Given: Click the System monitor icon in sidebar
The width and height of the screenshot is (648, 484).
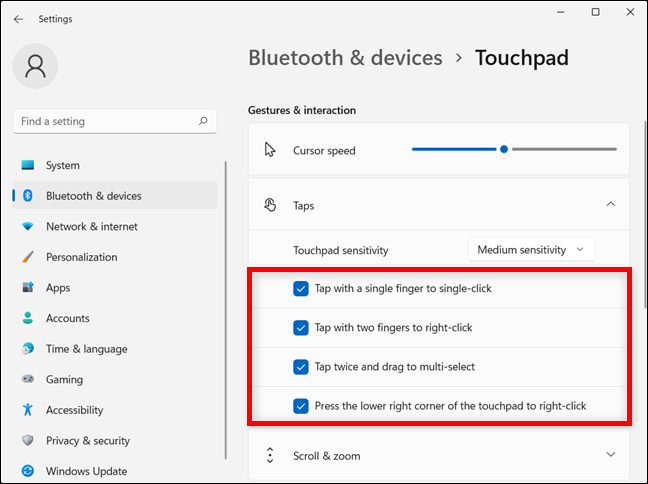Looking at the screenshot, I should [28, 166].
